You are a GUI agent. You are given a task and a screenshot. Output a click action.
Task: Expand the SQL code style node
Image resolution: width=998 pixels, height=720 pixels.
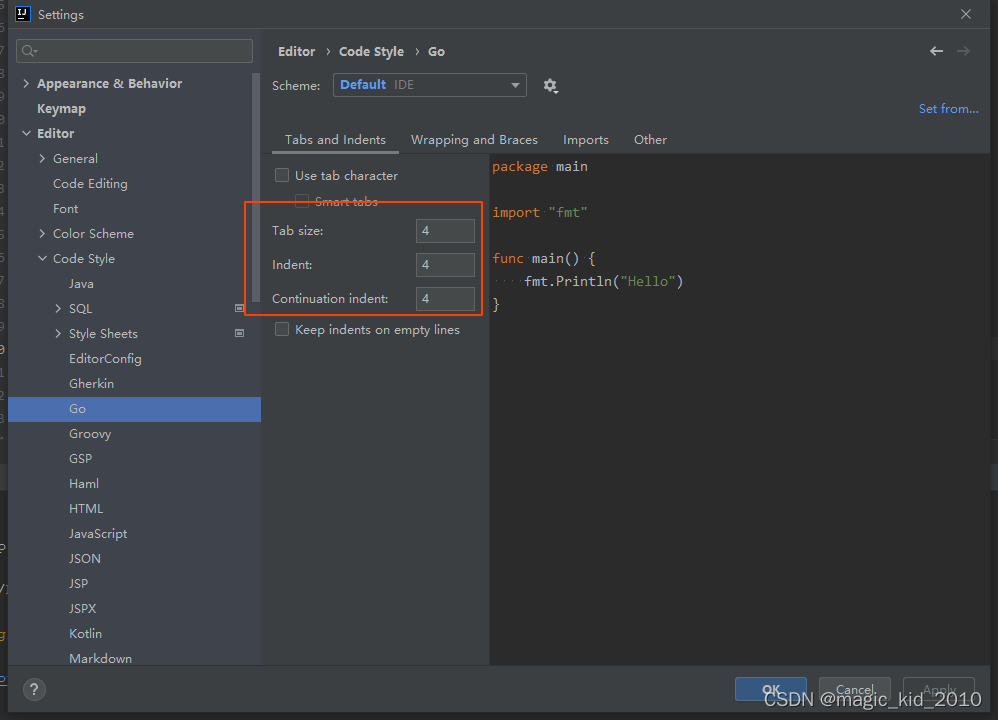click(58, 309)
